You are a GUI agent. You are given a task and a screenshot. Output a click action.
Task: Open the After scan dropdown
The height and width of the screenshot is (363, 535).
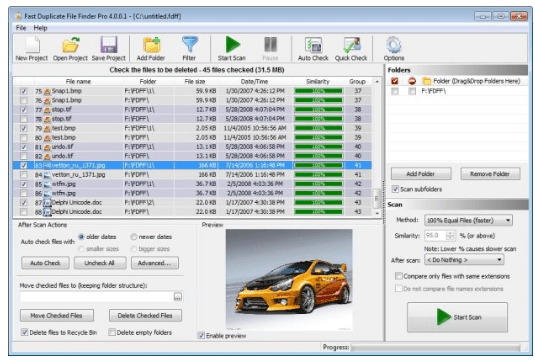tap(464, 260)
